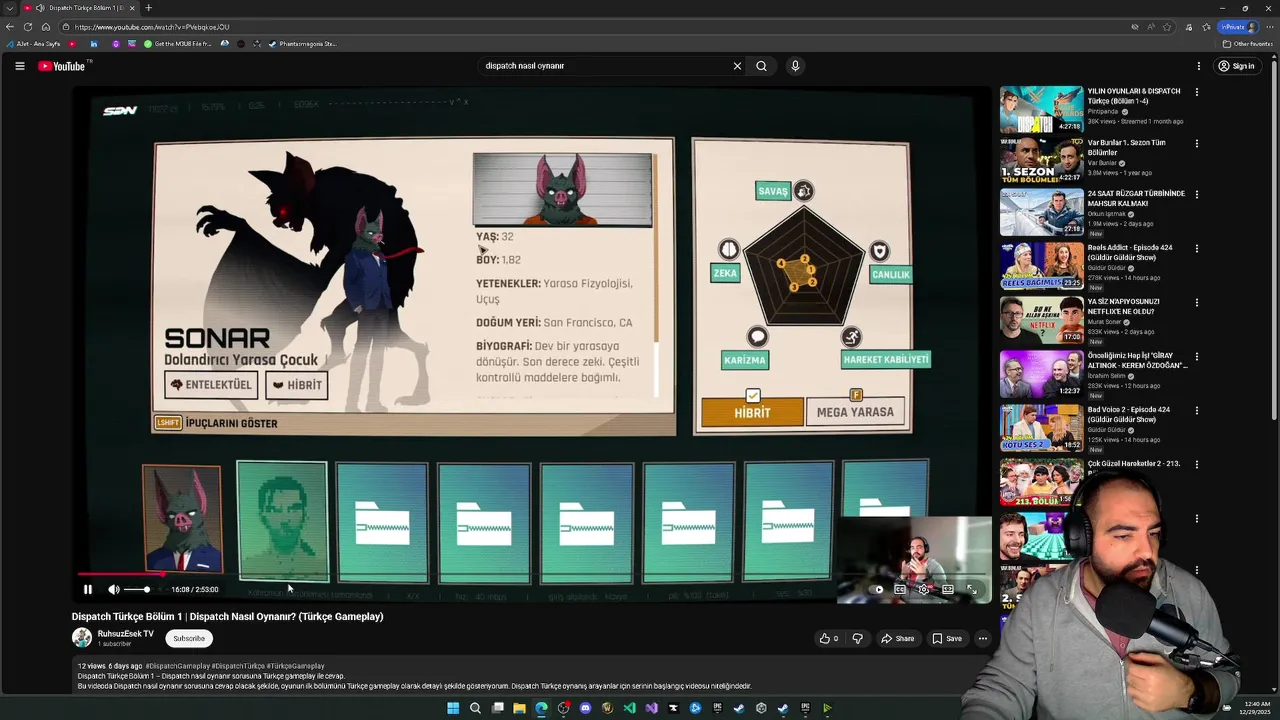Open File Explorer from taskbar

519,708
